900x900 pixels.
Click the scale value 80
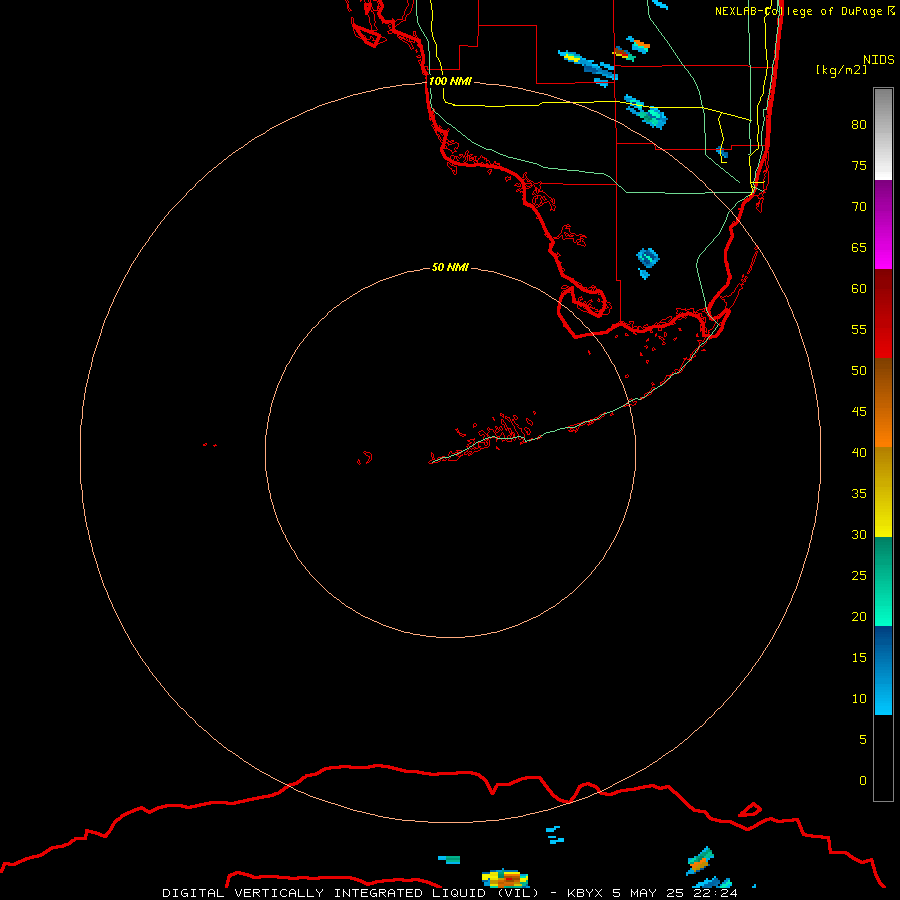pyautogui.click(x=859, y=125)
